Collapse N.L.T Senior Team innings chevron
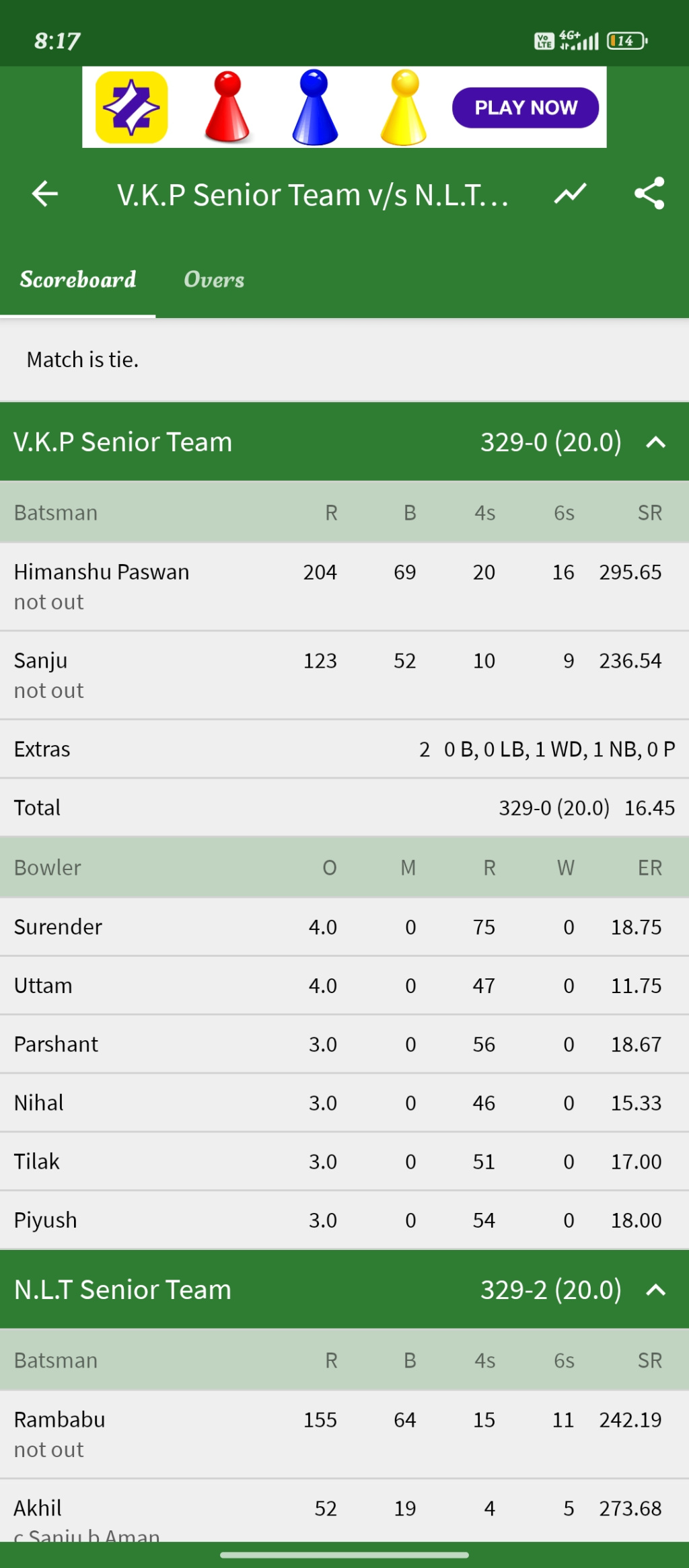 [656, 1290]
